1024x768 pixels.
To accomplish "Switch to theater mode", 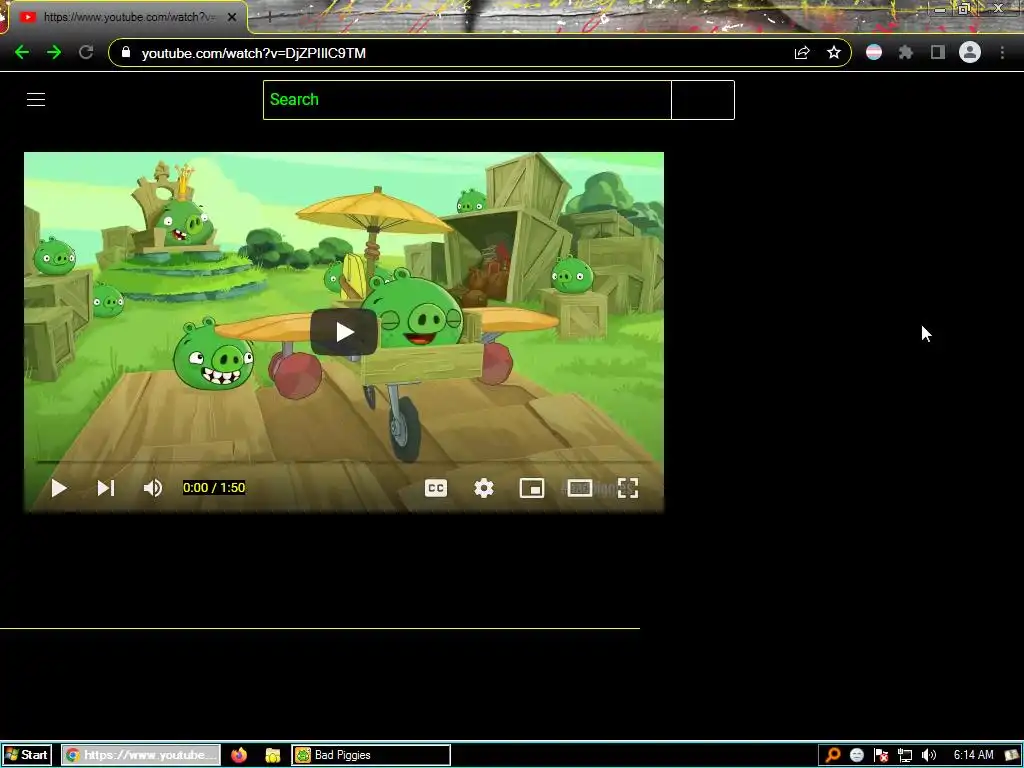I will (580, 488).
